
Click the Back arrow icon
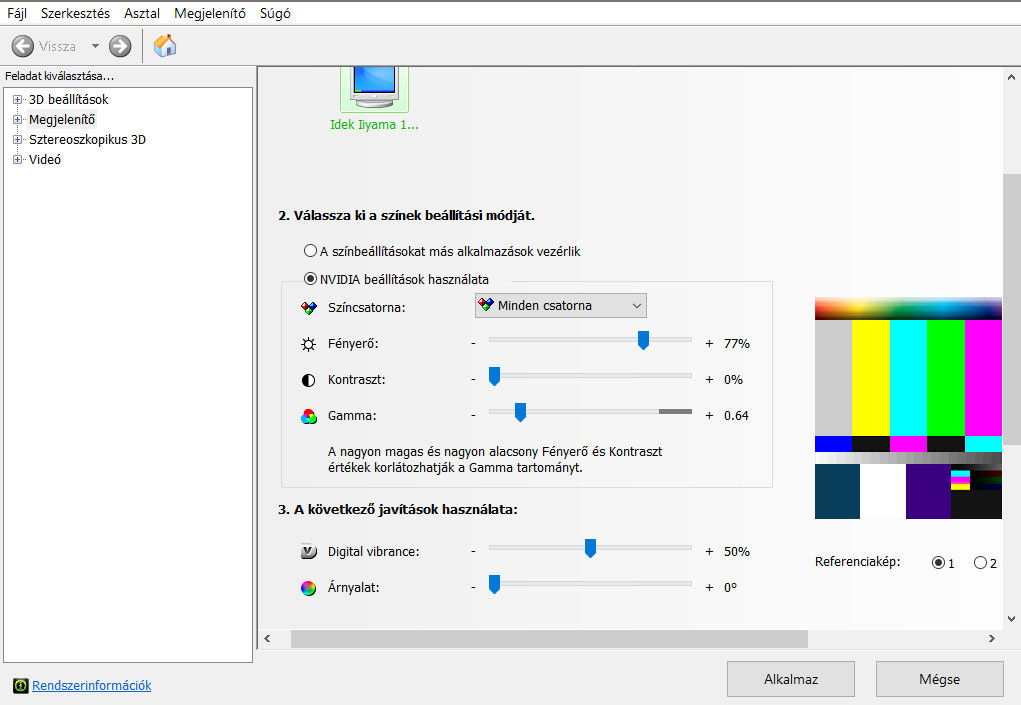pyautogui.click(x=23, y=46)
